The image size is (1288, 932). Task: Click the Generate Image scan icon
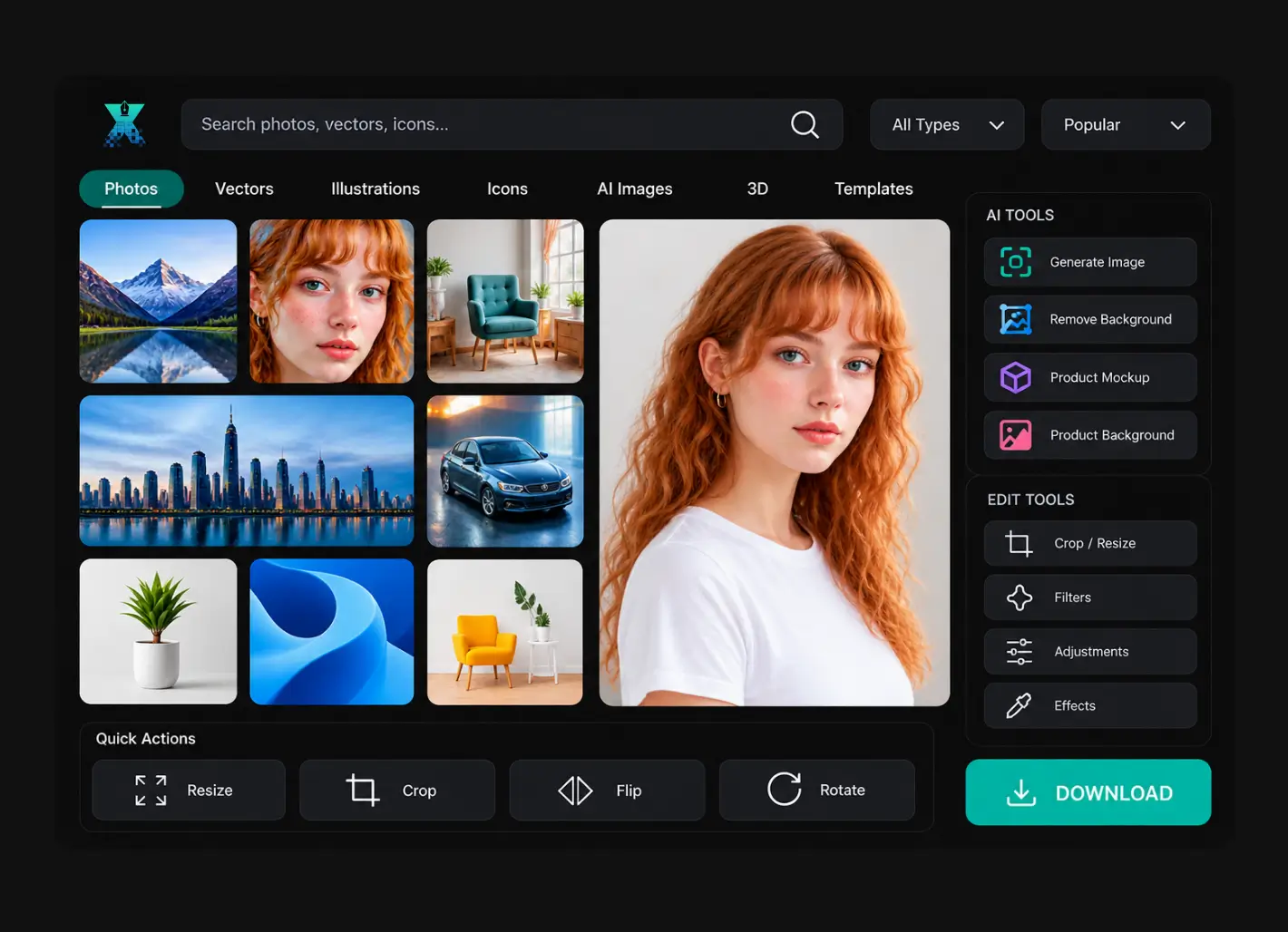click(1016, 262)
